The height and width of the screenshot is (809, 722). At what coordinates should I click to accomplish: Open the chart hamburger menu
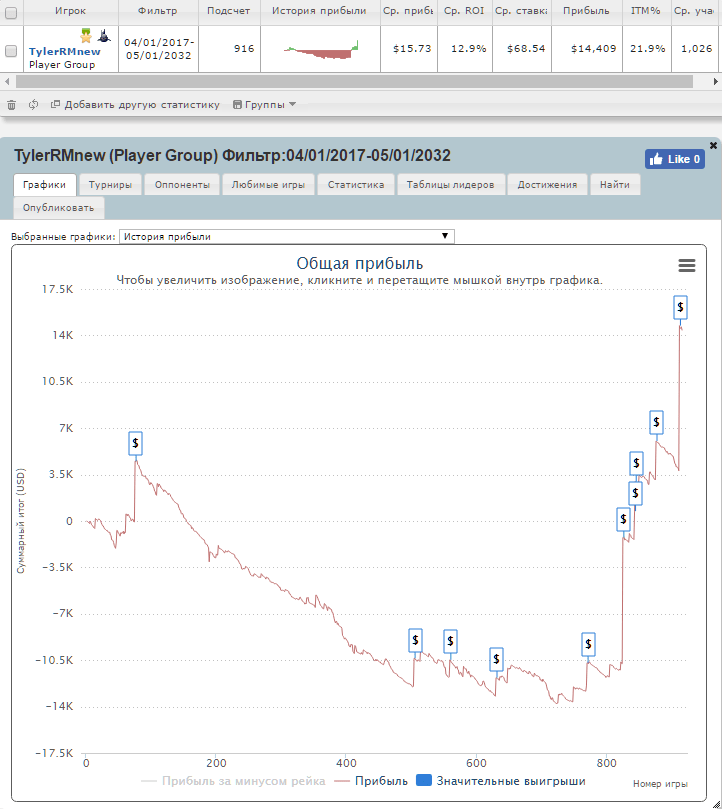[686, 264]
